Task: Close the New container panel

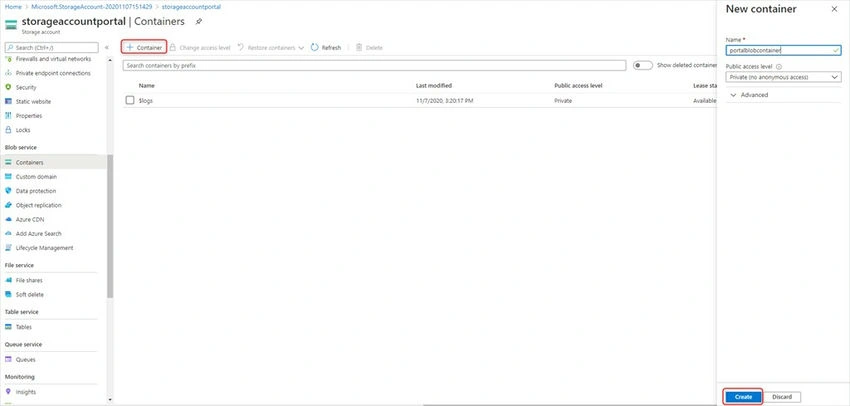Action: click(x=834, y=9)
